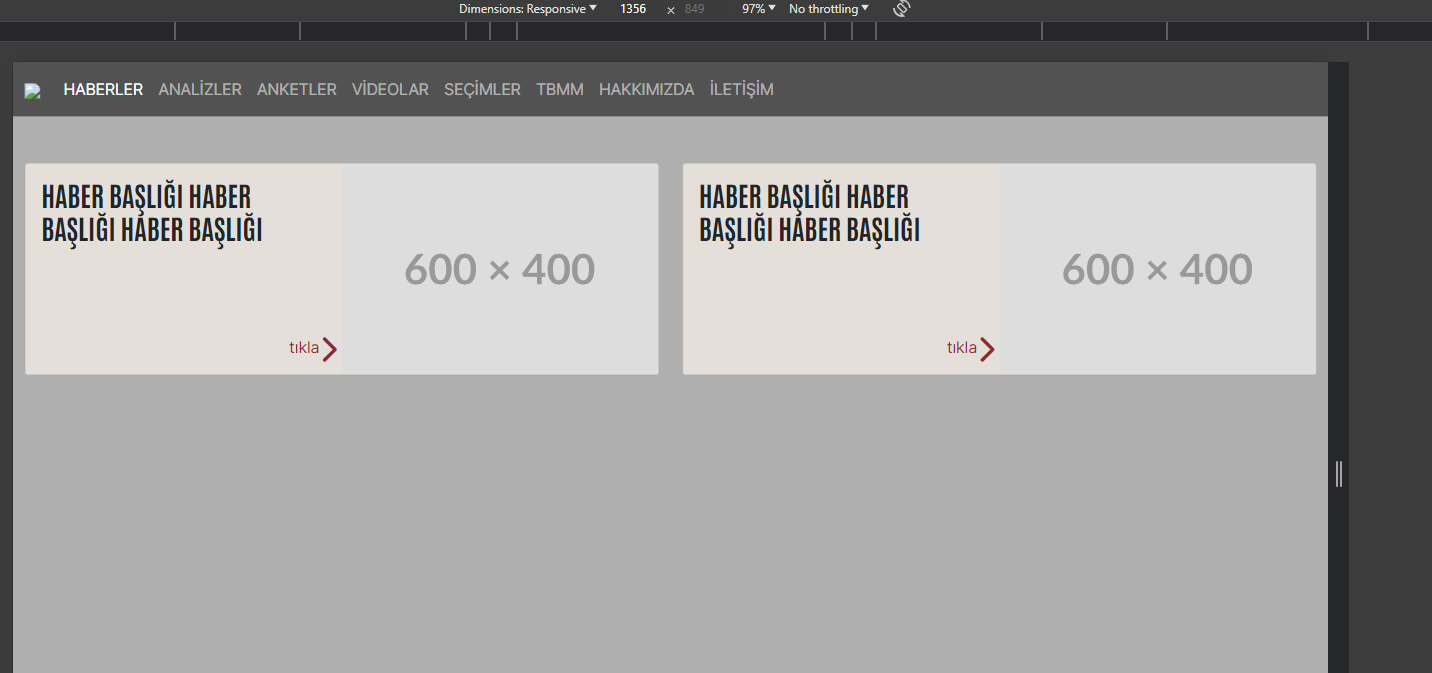Open the No throttling dropdown
1432x673 pixels.
pyautogui.click(x=828, y=9)
